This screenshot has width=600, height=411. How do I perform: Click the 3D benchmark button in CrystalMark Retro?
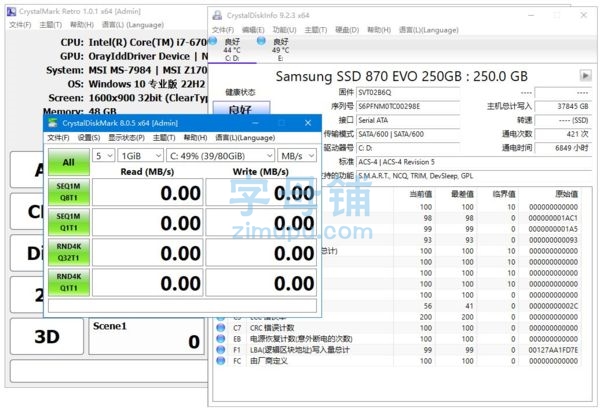(47, 336)
